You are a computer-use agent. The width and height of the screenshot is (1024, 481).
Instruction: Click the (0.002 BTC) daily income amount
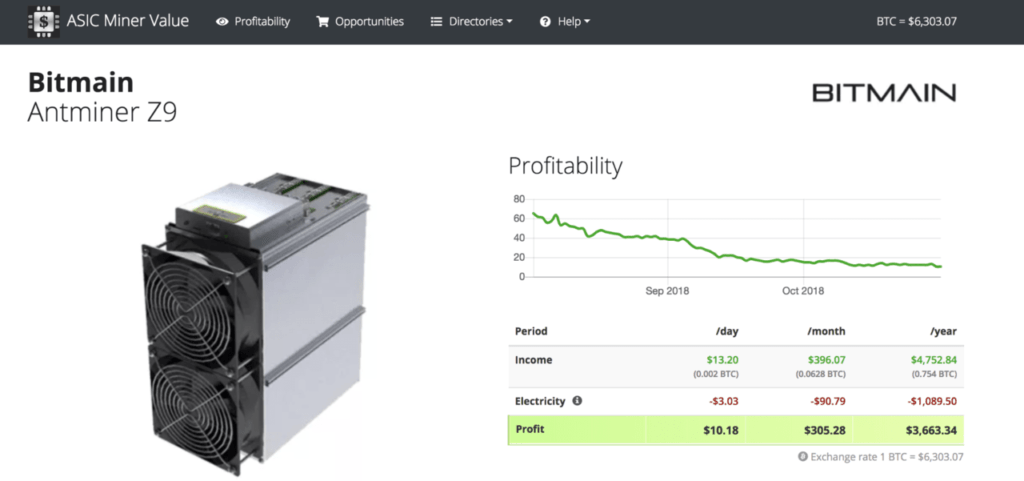click(x=716, y=375)
